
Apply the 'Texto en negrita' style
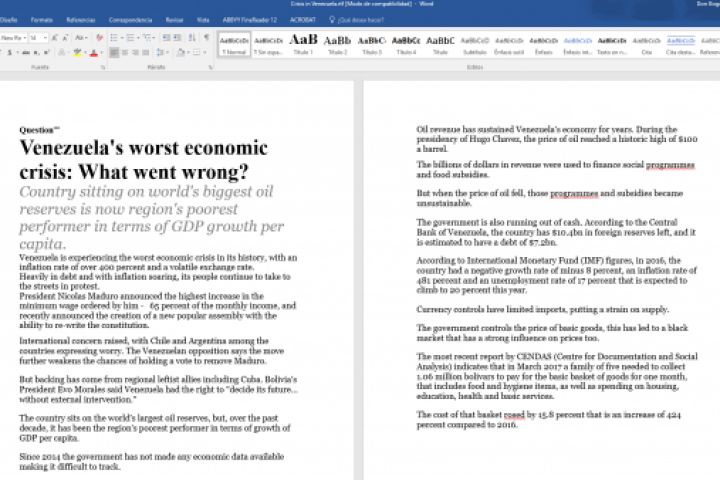[x=612, y=45]
